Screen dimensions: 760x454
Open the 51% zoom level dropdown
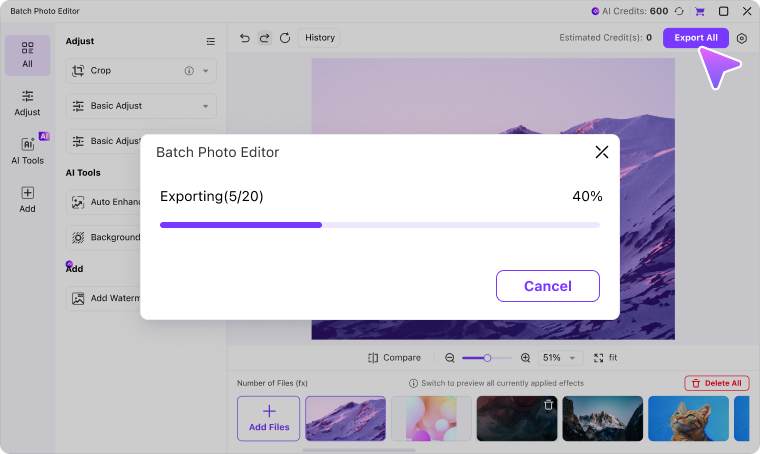(x=559, y=358)
